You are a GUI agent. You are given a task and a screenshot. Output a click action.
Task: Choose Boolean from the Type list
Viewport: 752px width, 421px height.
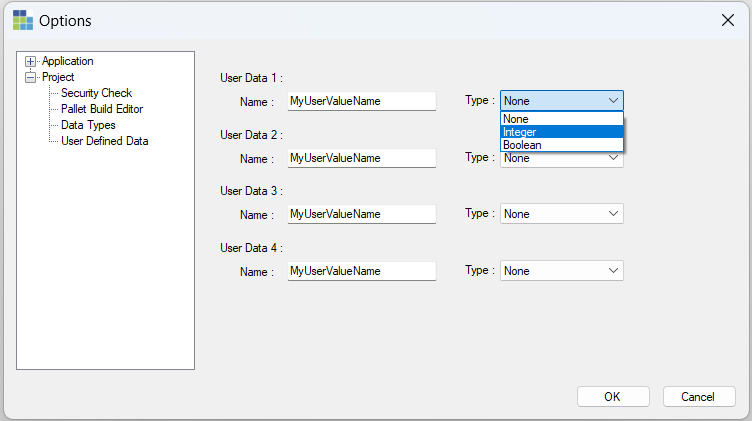click(561, 145)
